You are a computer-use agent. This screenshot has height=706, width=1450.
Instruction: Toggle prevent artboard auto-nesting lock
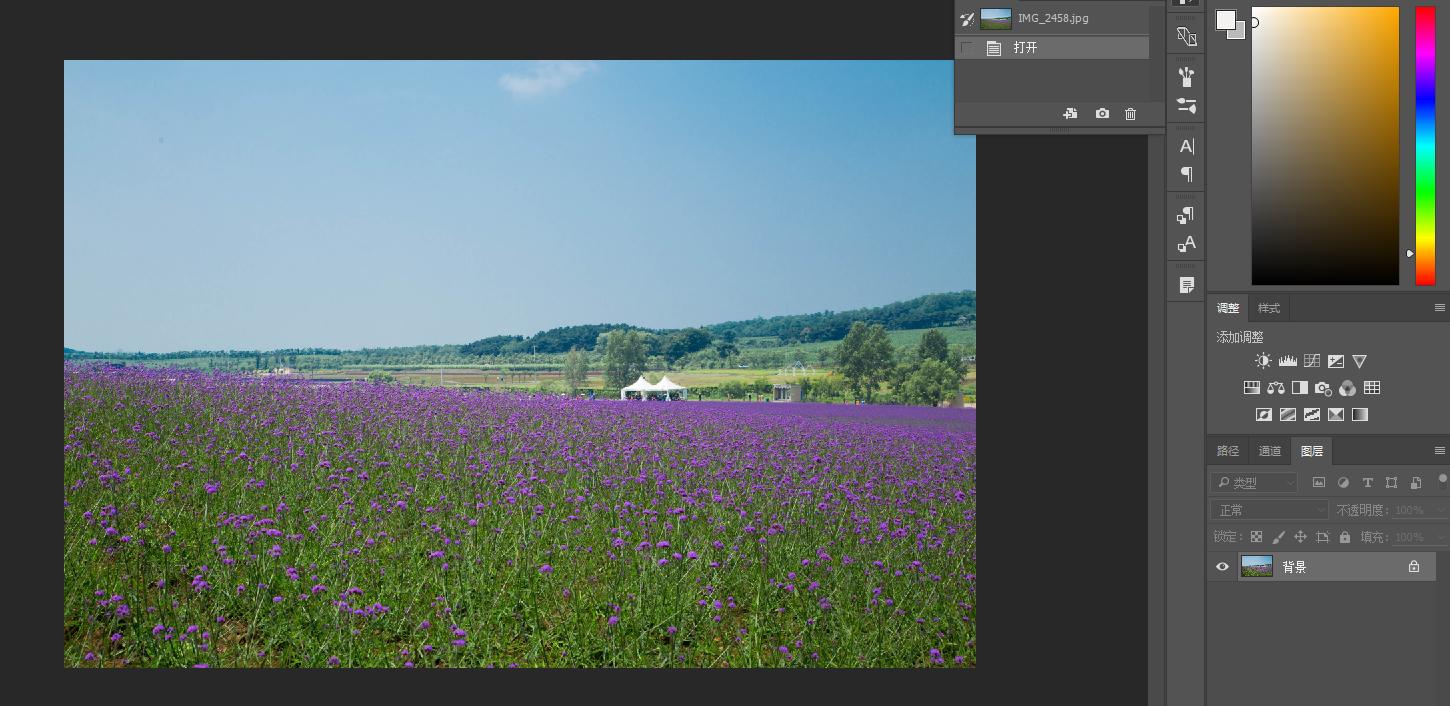point(1322,537)
